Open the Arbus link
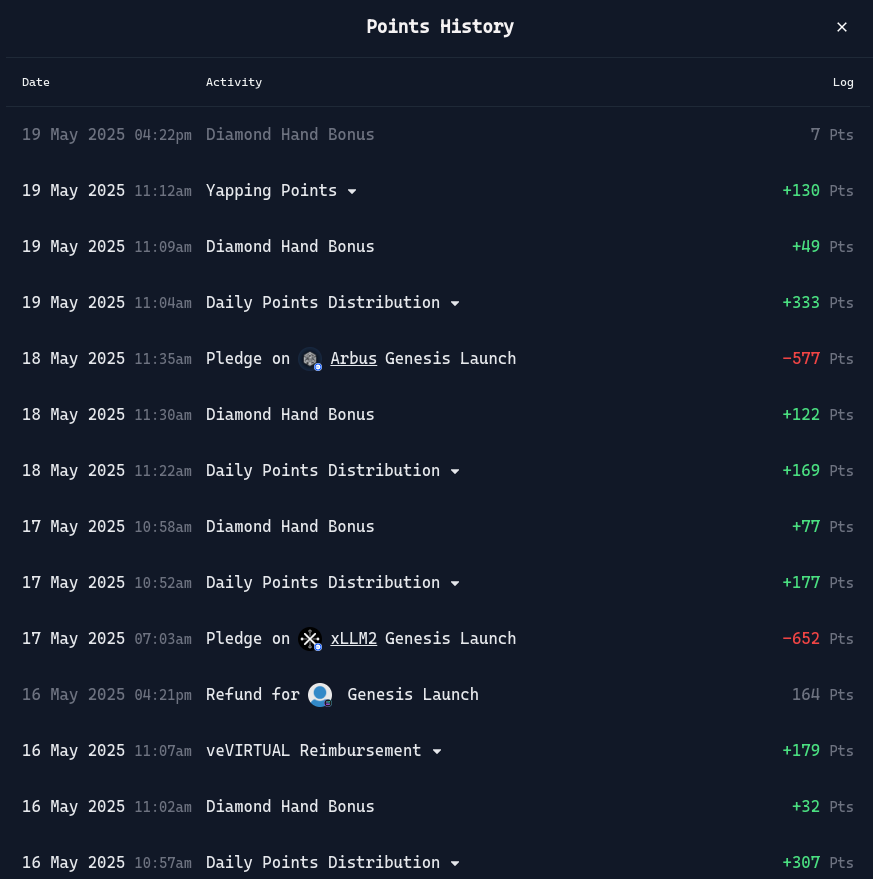Image resolution: width=873 pixels, height=879 pixels. point(353,358)
